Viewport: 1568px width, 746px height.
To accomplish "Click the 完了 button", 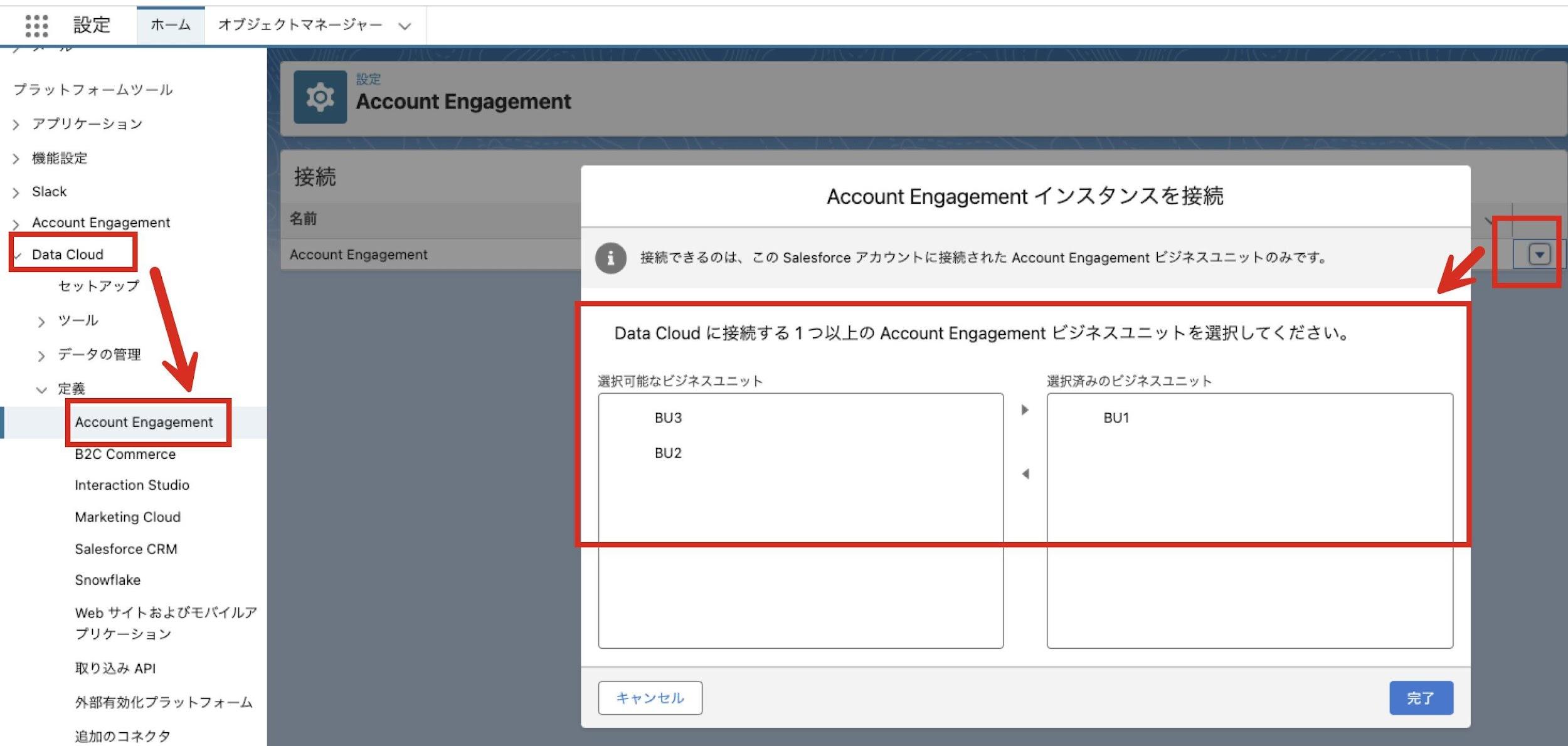I will pyautogui.click(x=1421, y=698).
